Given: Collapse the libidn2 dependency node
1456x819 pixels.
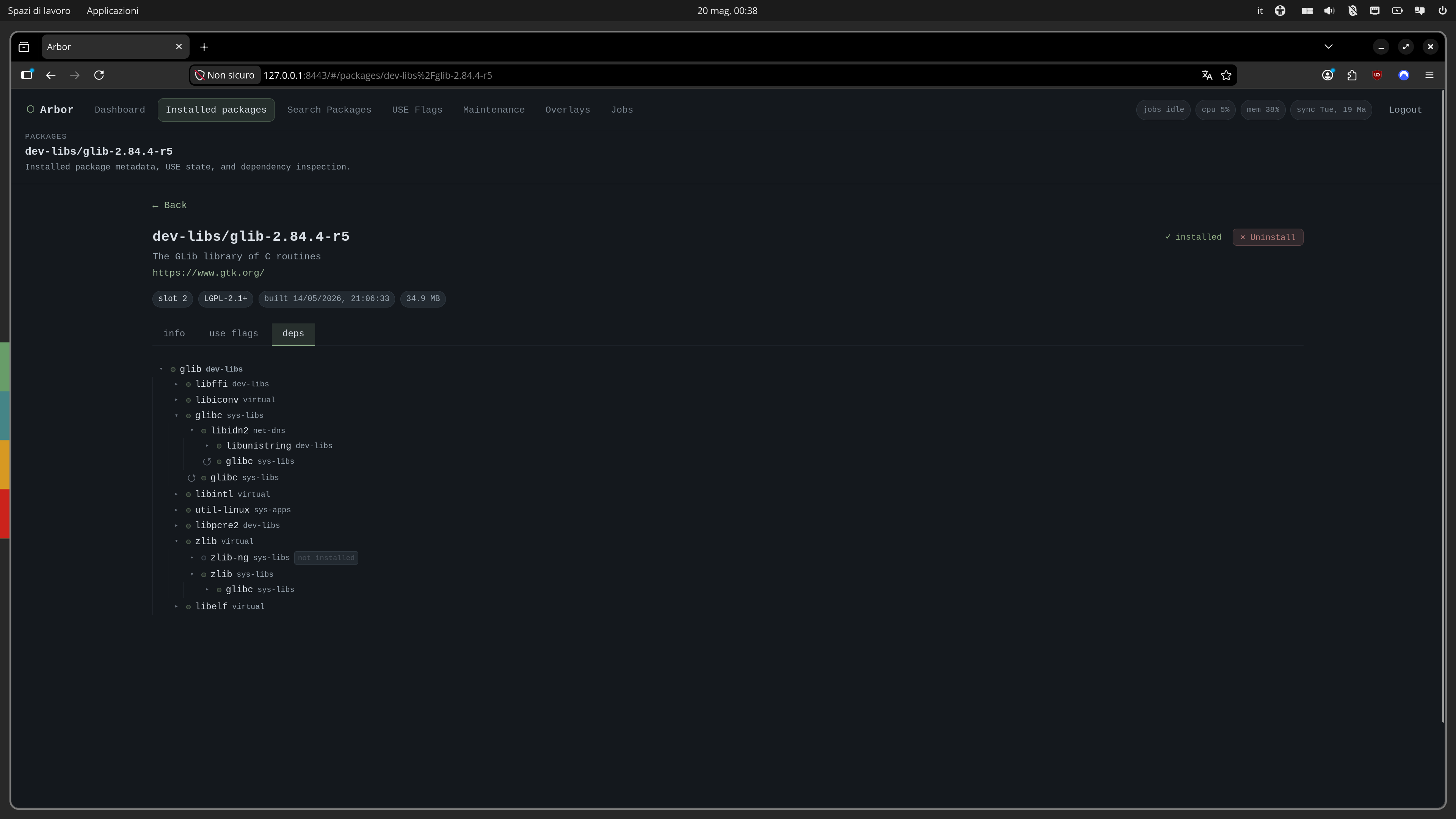Looking at the screenshot, I should click(191, 431).
